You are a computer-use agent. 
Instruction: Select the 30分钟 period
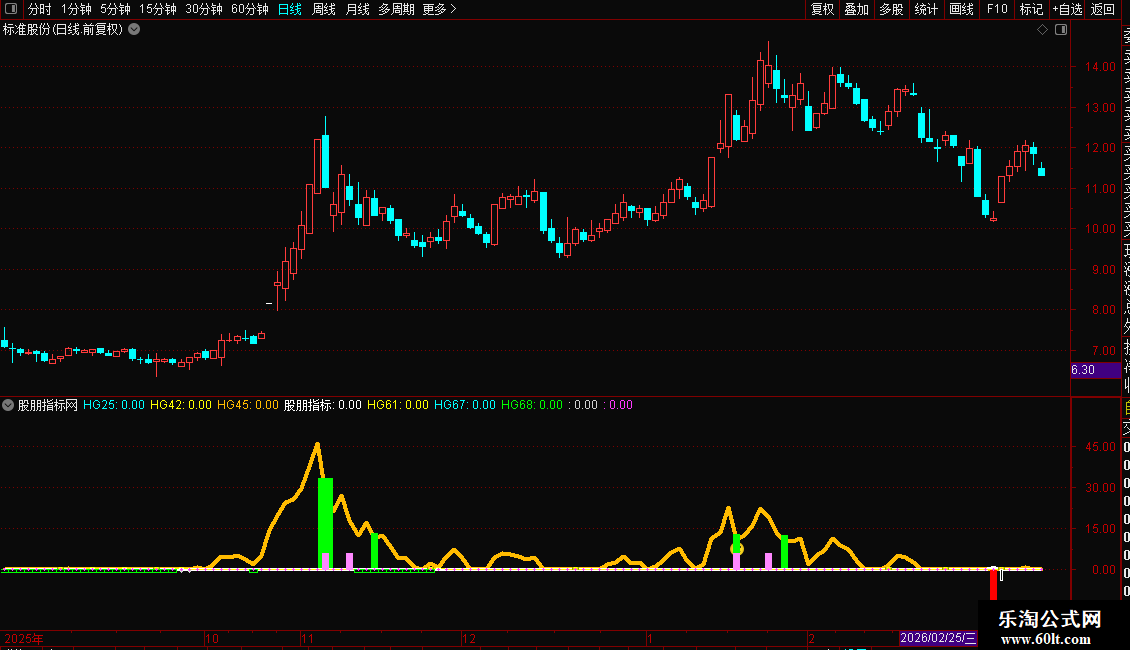204,9
